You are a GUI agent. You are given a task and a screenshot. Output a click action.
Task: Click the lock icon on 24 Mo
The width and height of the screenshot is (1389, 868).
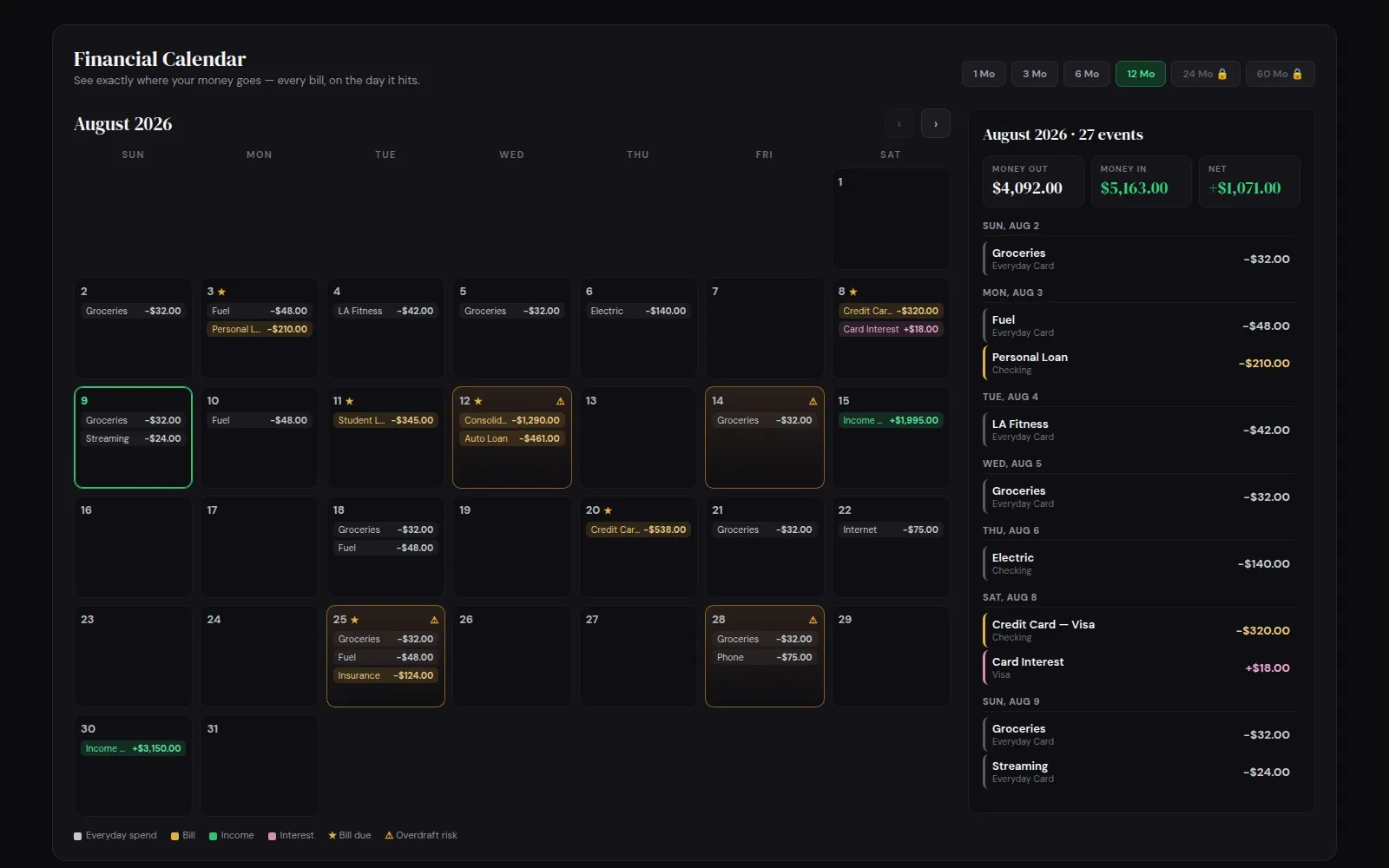1222,74
